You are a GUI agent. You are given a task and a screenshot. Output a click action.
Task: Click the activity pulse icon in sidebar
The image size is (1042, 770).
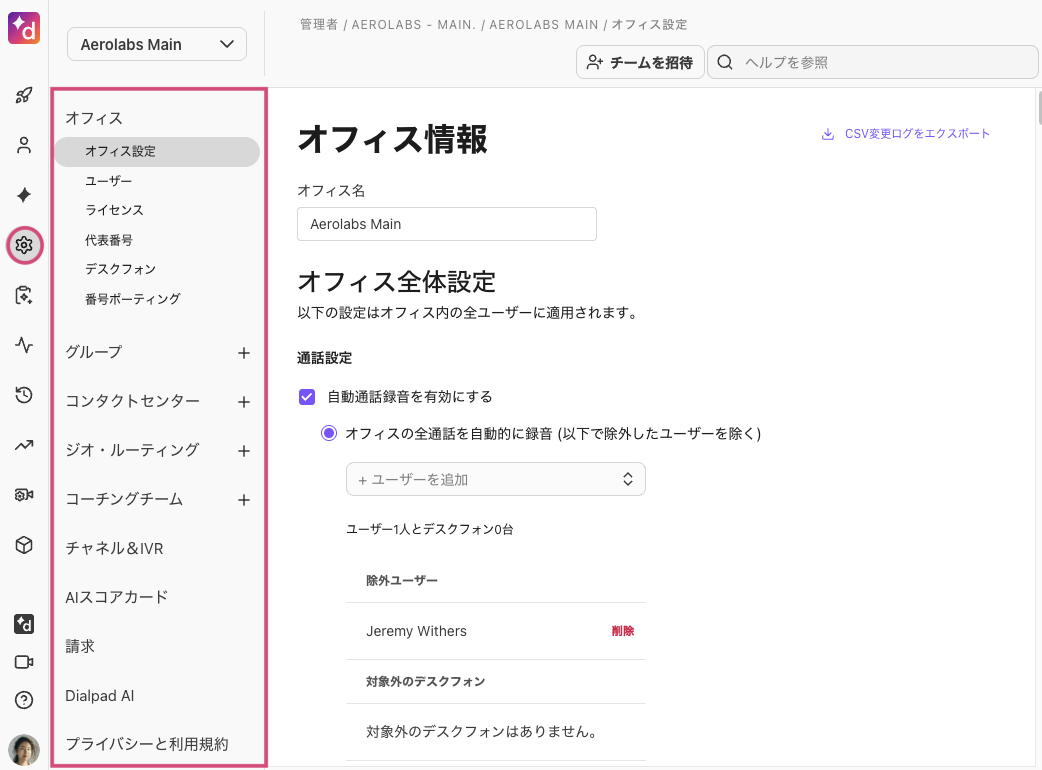24,345
